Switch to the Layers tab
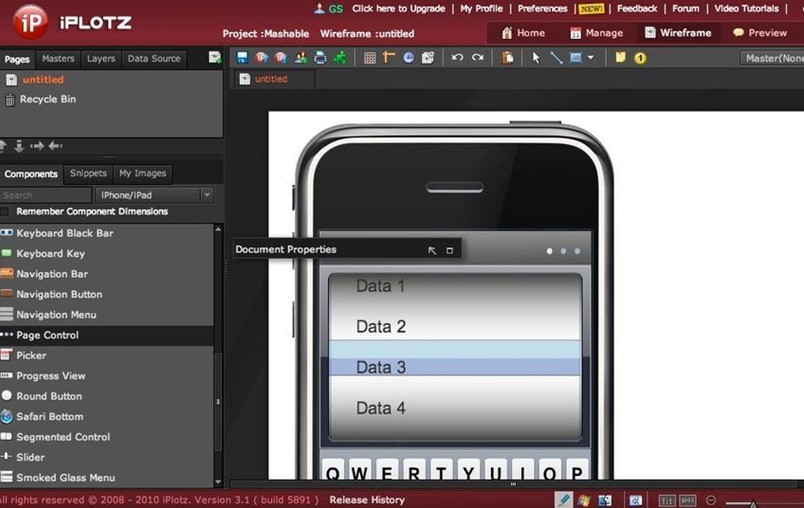The height and width of the screenshot is (508, 804). click(x=101, y=59)
